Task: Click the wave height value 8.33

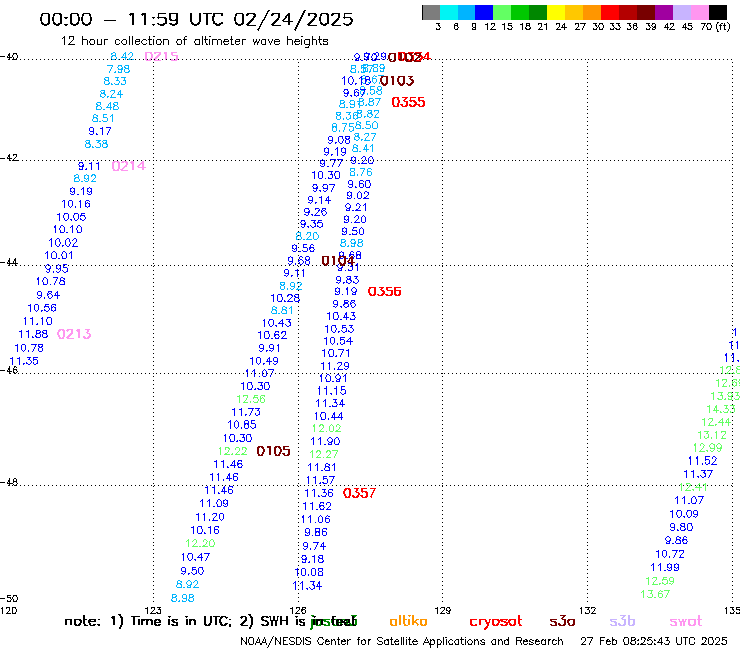Action: (x=115, y=81)
